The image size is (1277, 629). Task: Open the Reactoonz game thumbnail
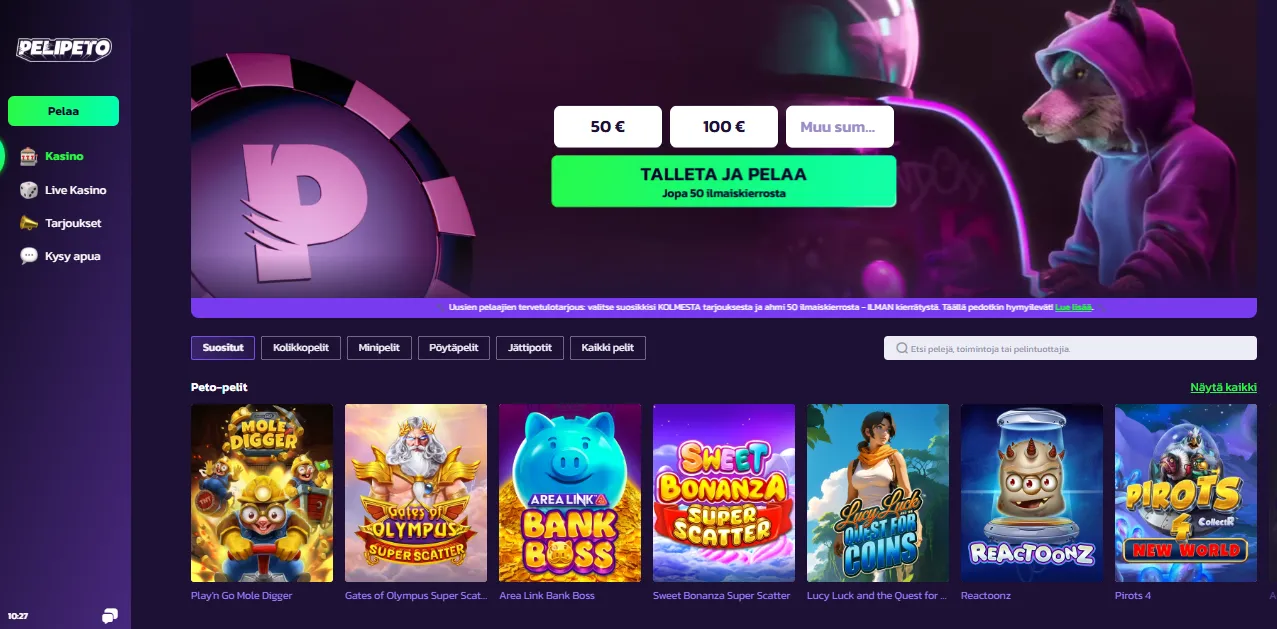tap(1032, 493)
